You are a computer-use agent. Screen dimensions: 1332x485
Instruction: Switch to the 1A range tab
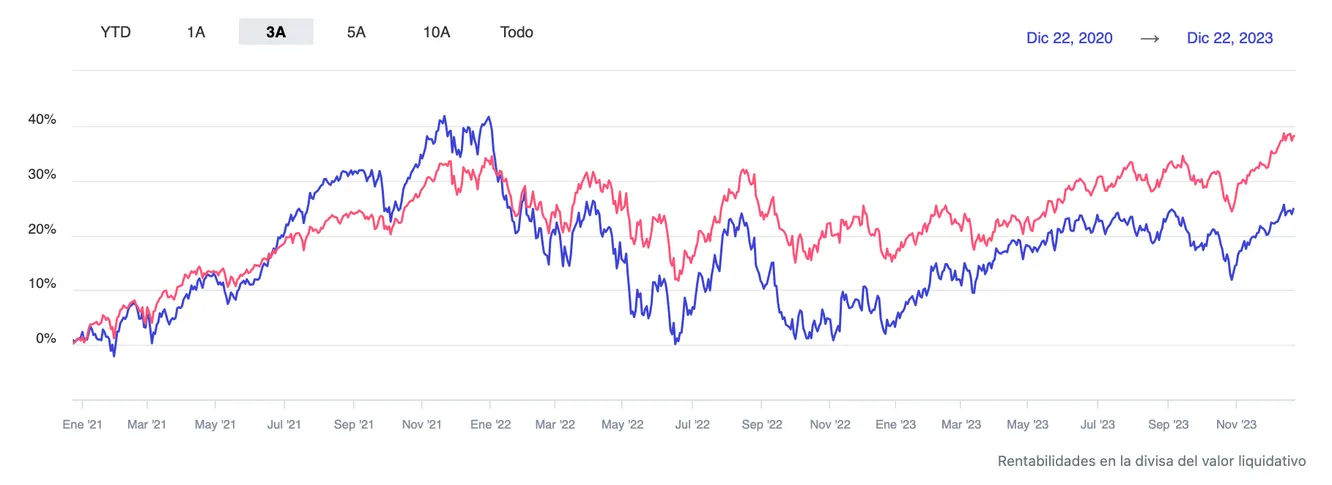(x=196, y=32)
